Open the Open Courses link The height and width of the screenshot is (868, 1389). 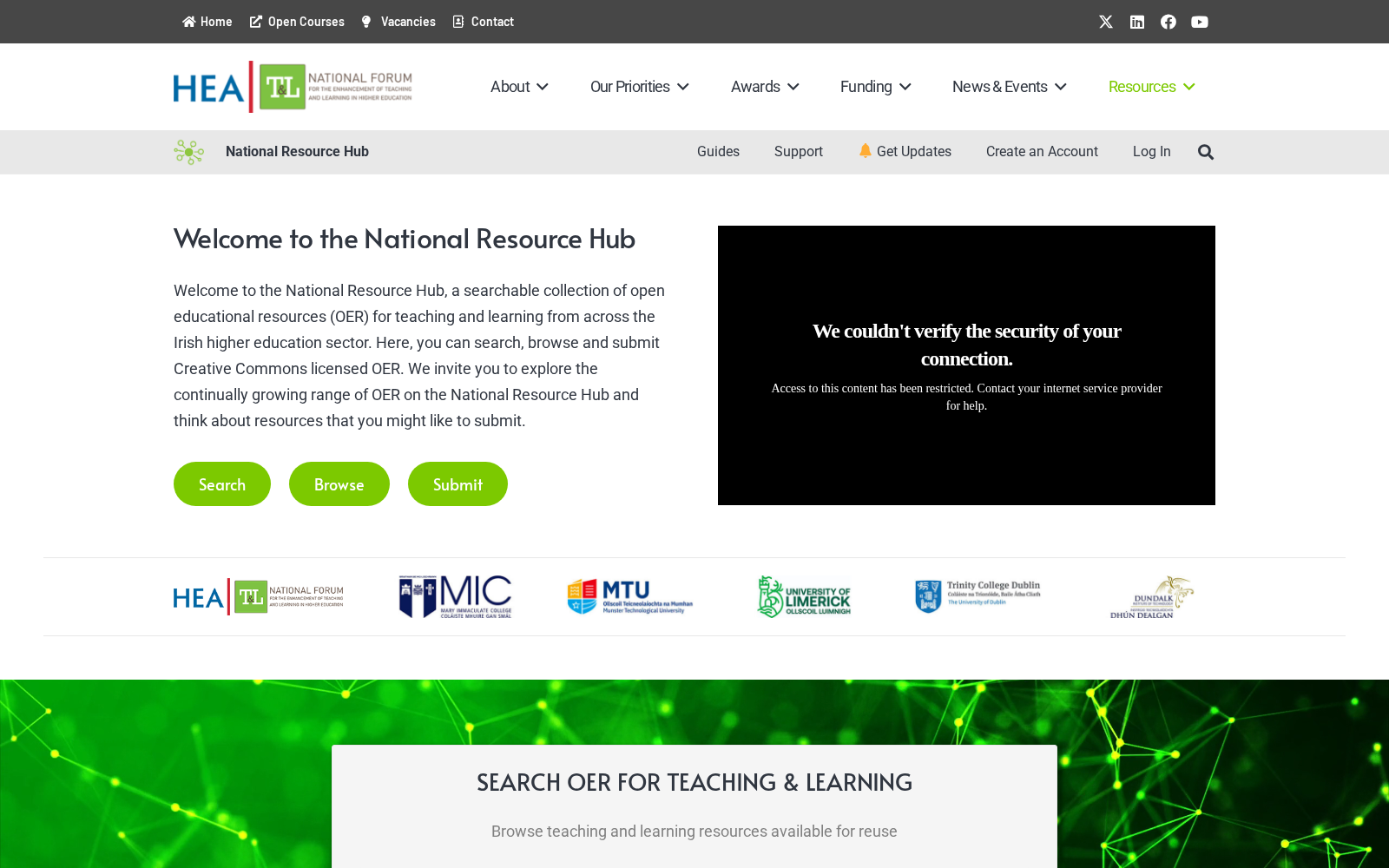(x=306, y=22)
